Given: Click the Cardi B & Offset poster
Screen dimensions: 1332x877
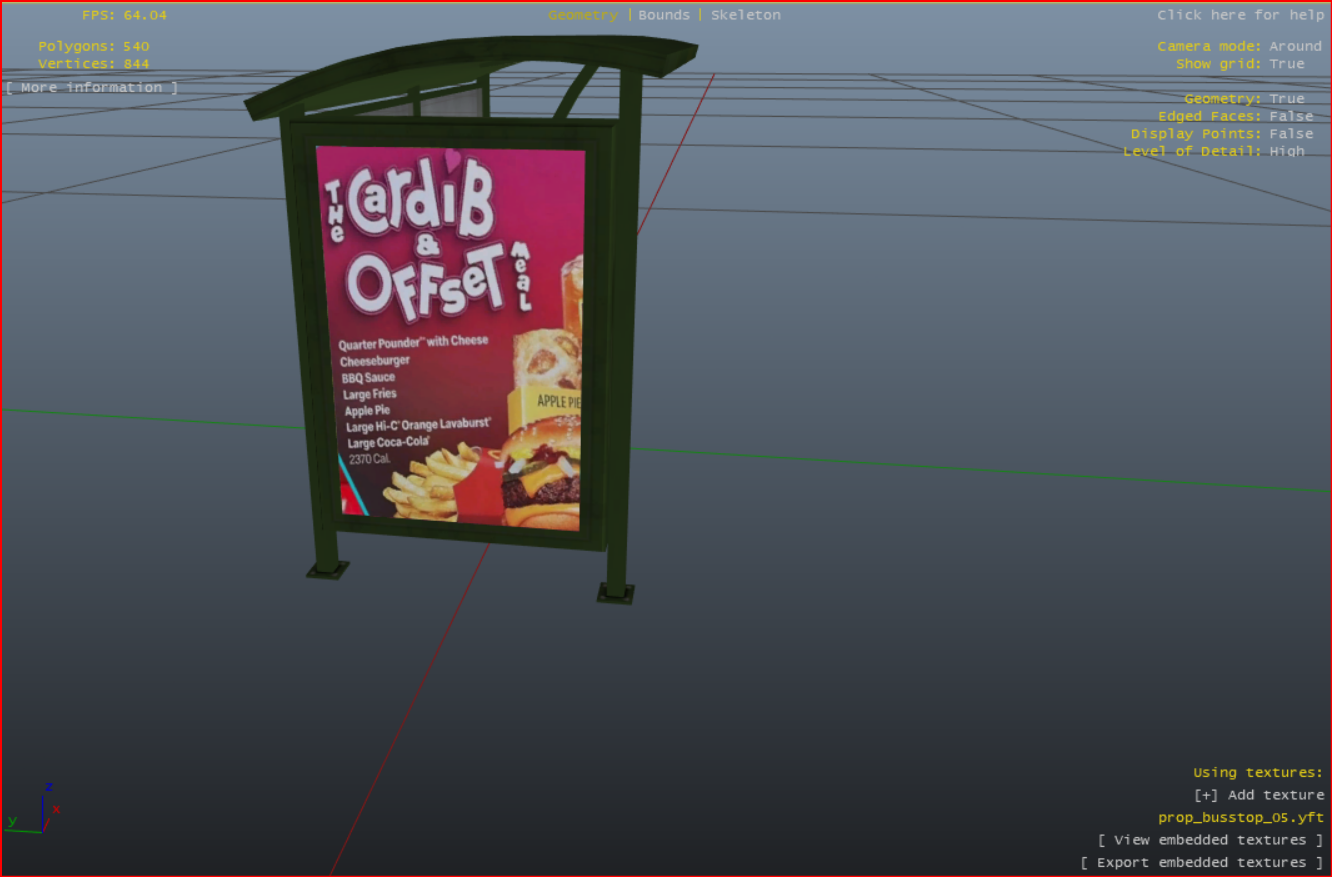Looking at the screenshot, I should (452, 330).
